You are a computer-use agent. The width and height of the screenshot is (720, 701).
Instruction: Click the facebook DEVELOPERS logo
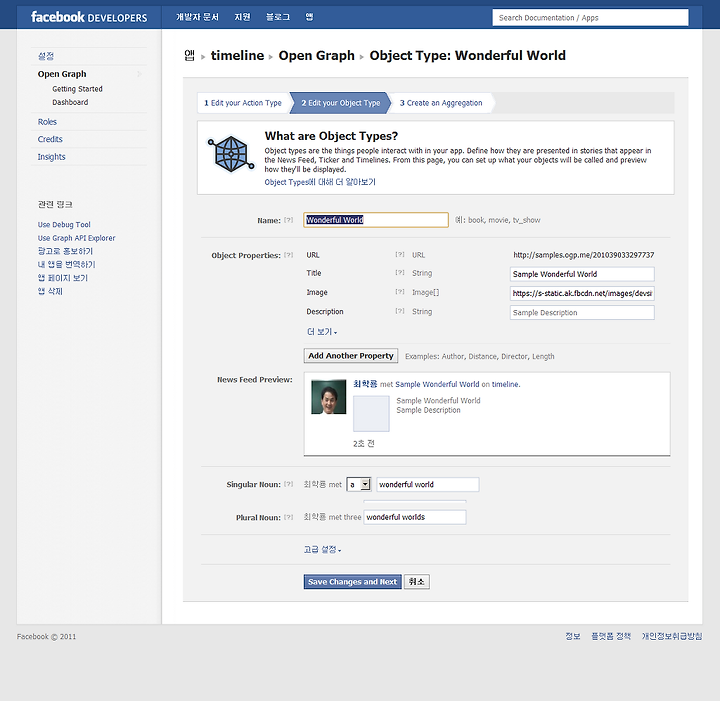click(x=89, y=17)
